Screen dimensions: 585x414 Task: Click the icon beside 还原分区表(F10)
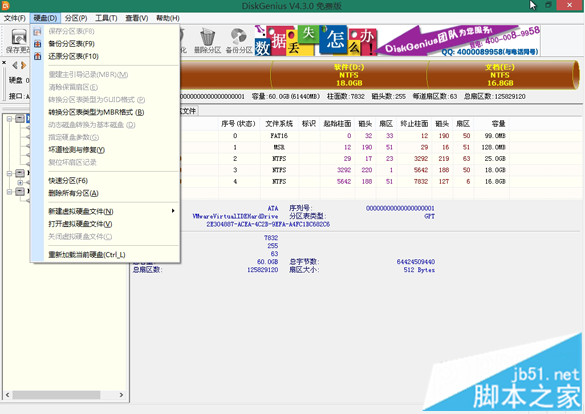(x=37, y=56)
